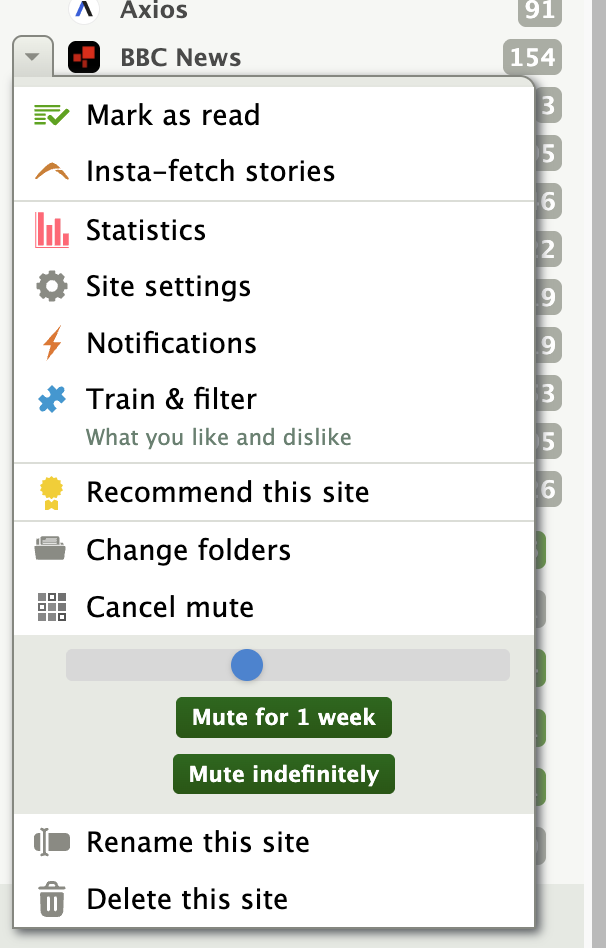Choose Rename this site from menu
Screen dimensions: 606x948
click(x=198, y=842)
